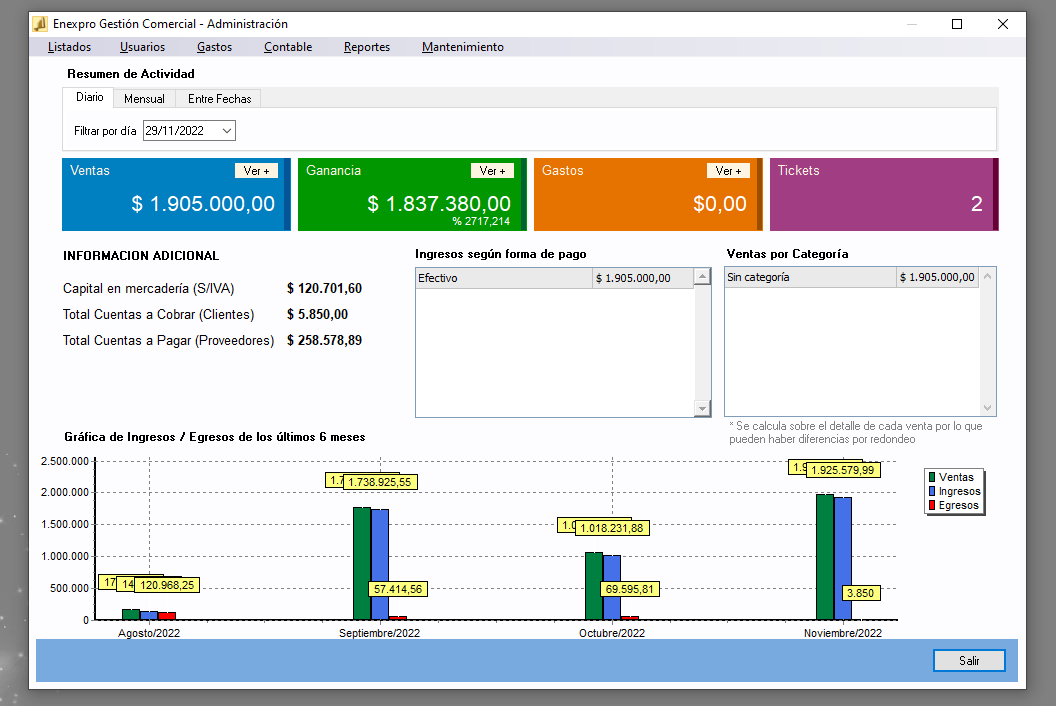The width and height of the screenshot is (1056, 706).
Task: Click up arrow of payment method list scrollbar
Action: (x=702, y=276)
